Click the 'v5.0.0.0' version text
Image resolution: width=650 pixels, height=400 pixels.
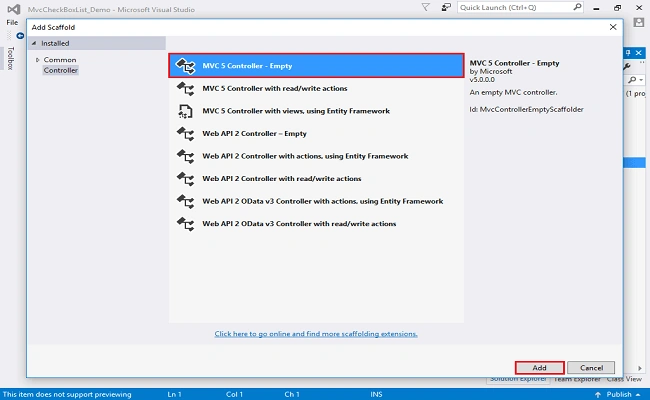pos(482,80)
